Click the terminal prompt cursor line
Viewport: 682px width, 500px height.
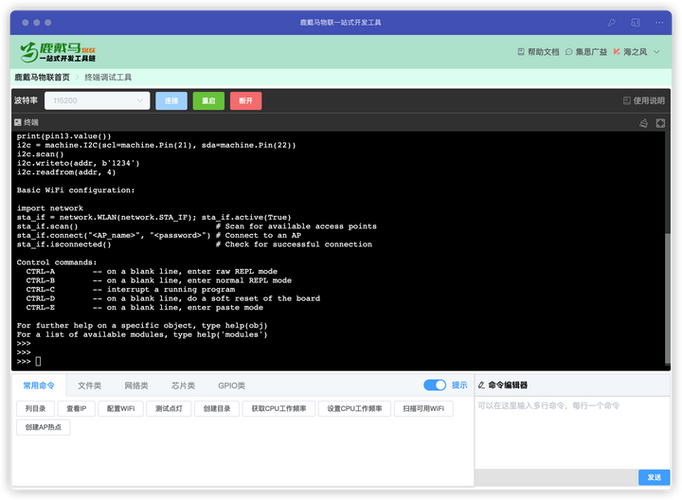click(29, 361)
